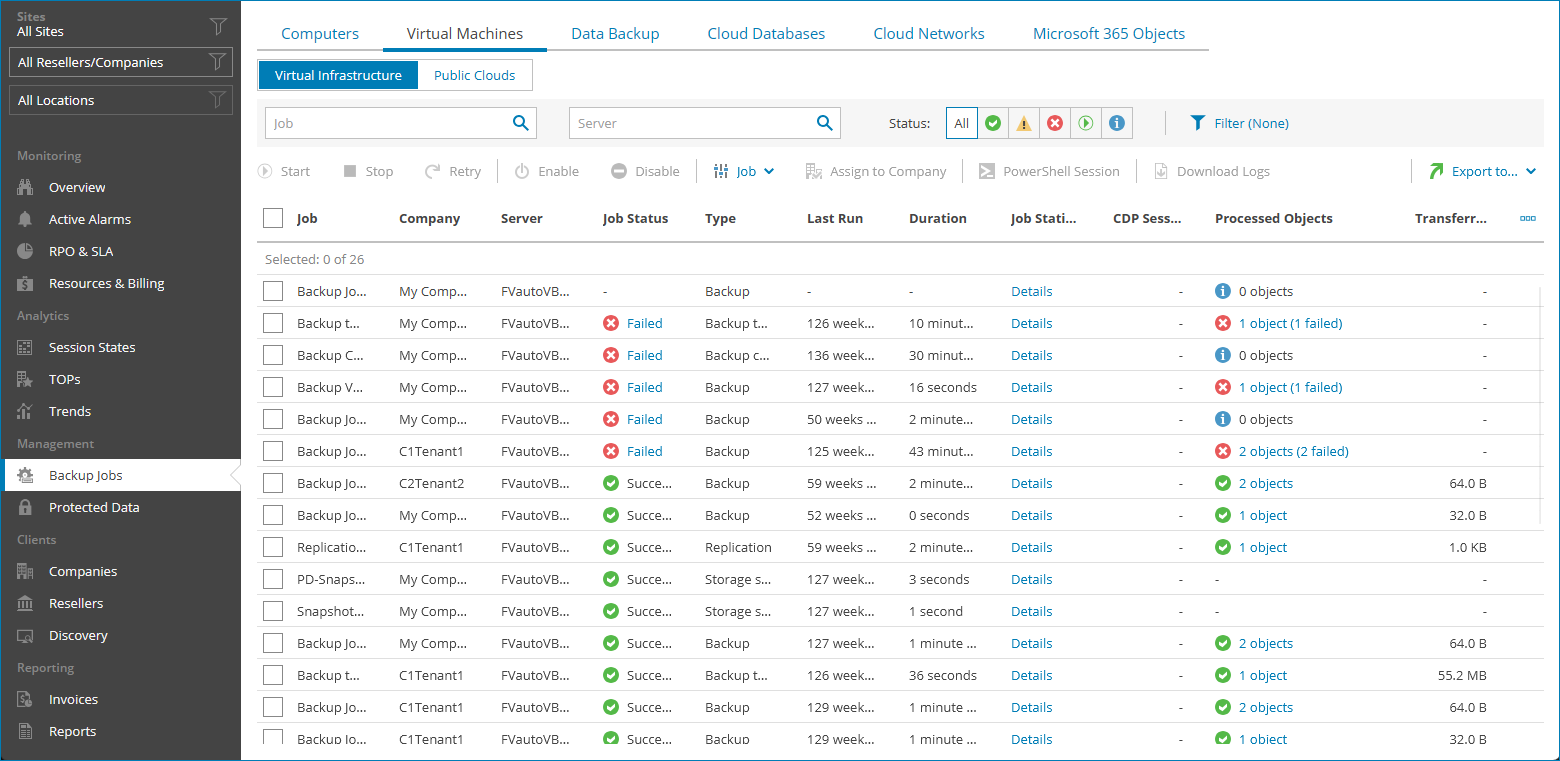This screenshot has height=761, width=1560.
Task: Switch to the Computers tab
Action: 320,33
